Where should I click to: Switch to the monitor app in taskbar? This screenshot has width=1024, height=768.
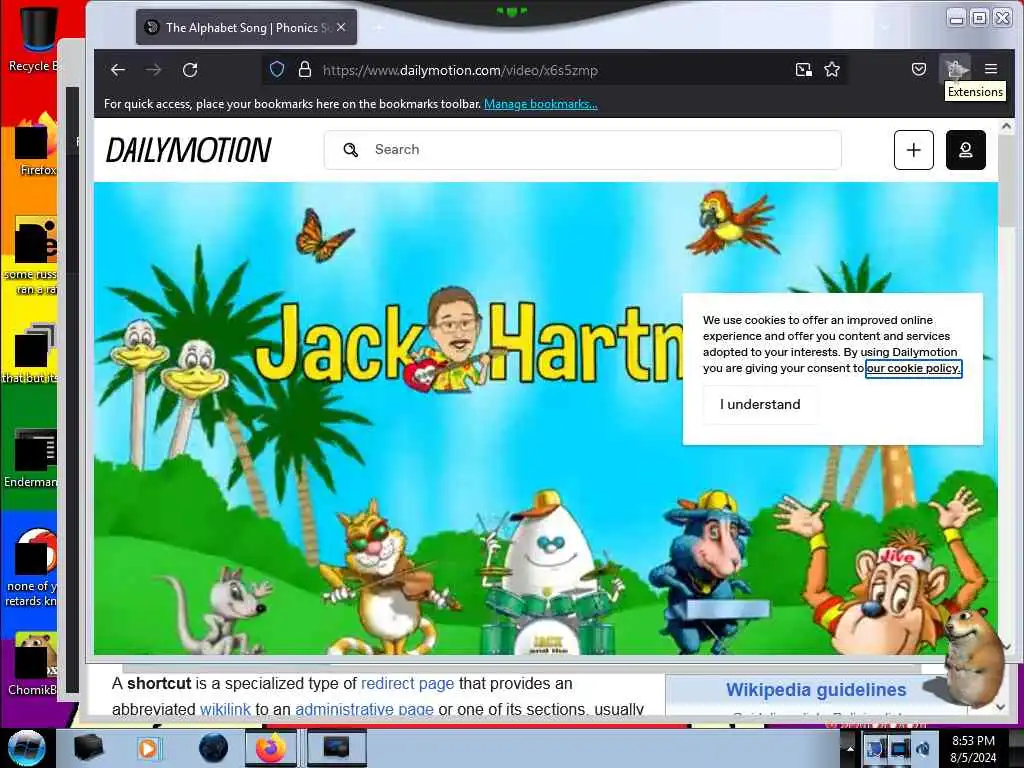coord(336,748)
